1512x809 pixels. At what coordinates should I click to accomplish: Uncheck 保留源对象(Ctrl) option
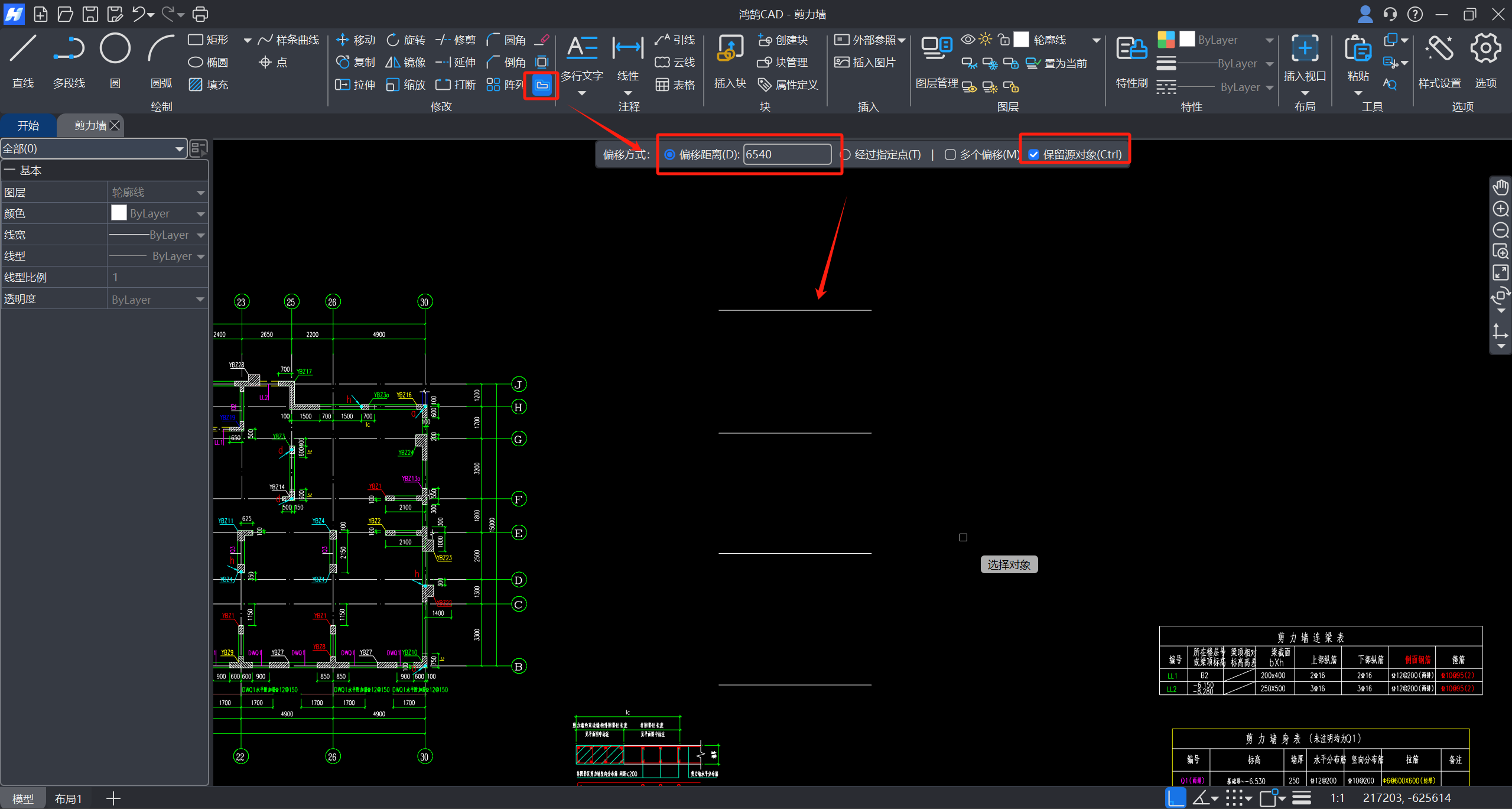[1033, 155]
